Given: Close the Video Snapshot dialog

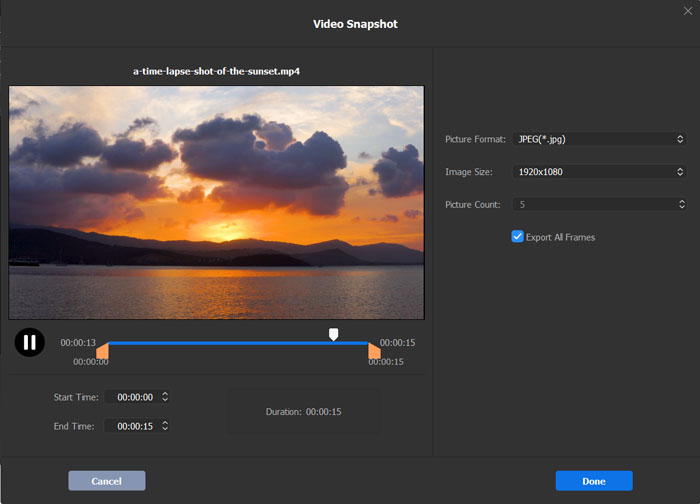Looking at the screenshot, I should pyautogui.click(x=688, y=11).
